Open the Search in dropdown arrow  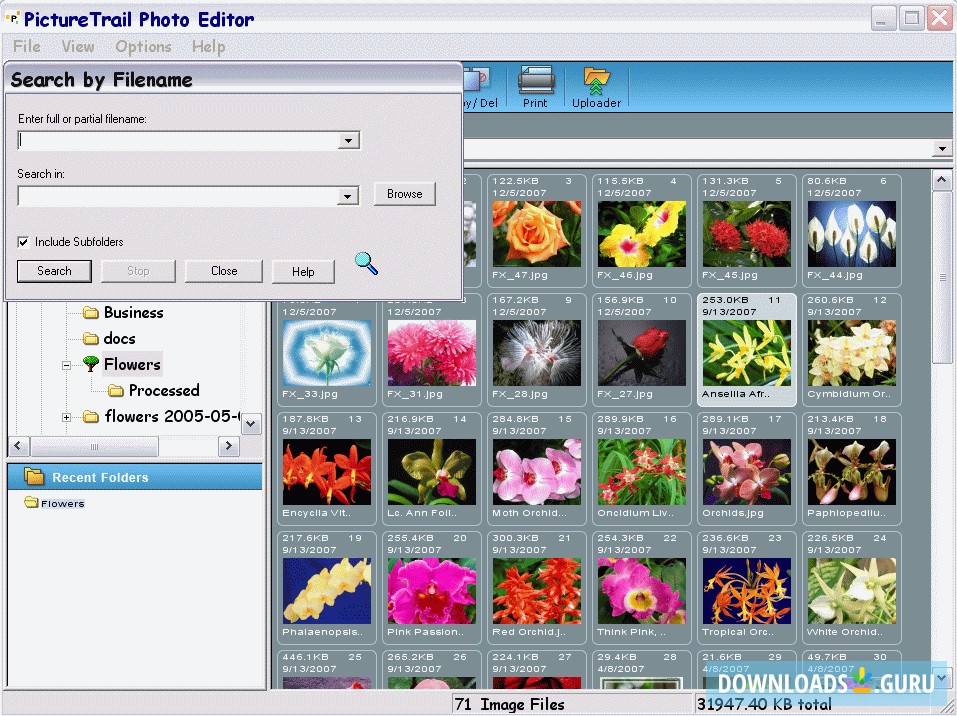coord(347,196)
